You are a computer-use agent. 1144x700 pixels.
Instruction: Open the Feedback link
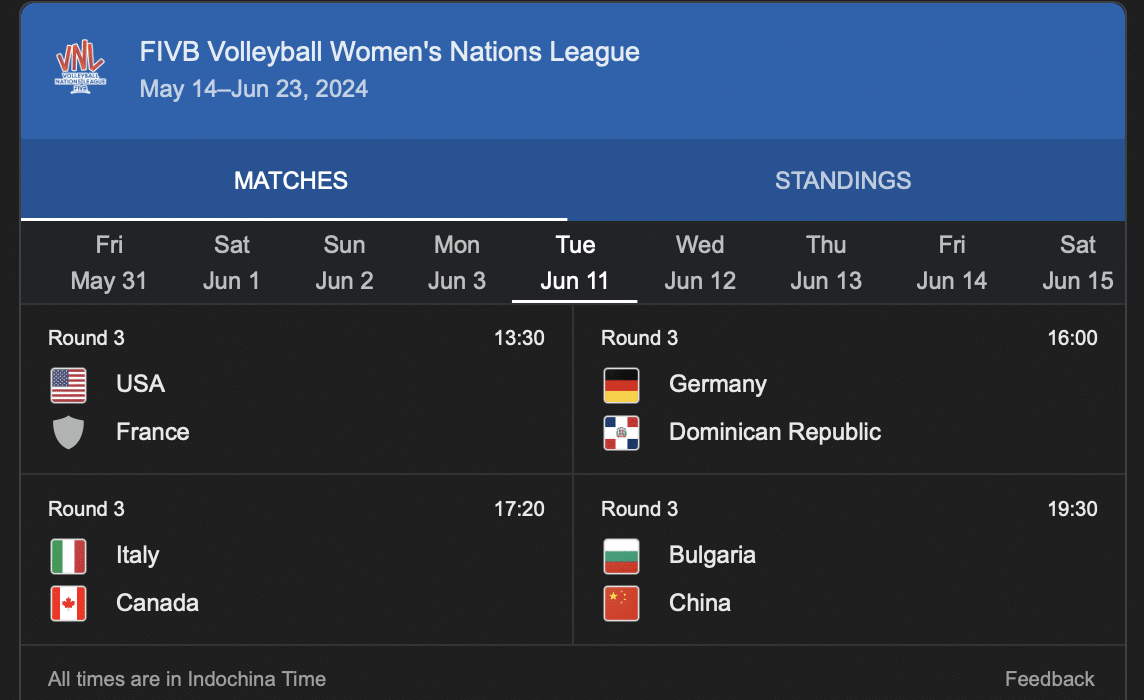tap(1049, 679)
